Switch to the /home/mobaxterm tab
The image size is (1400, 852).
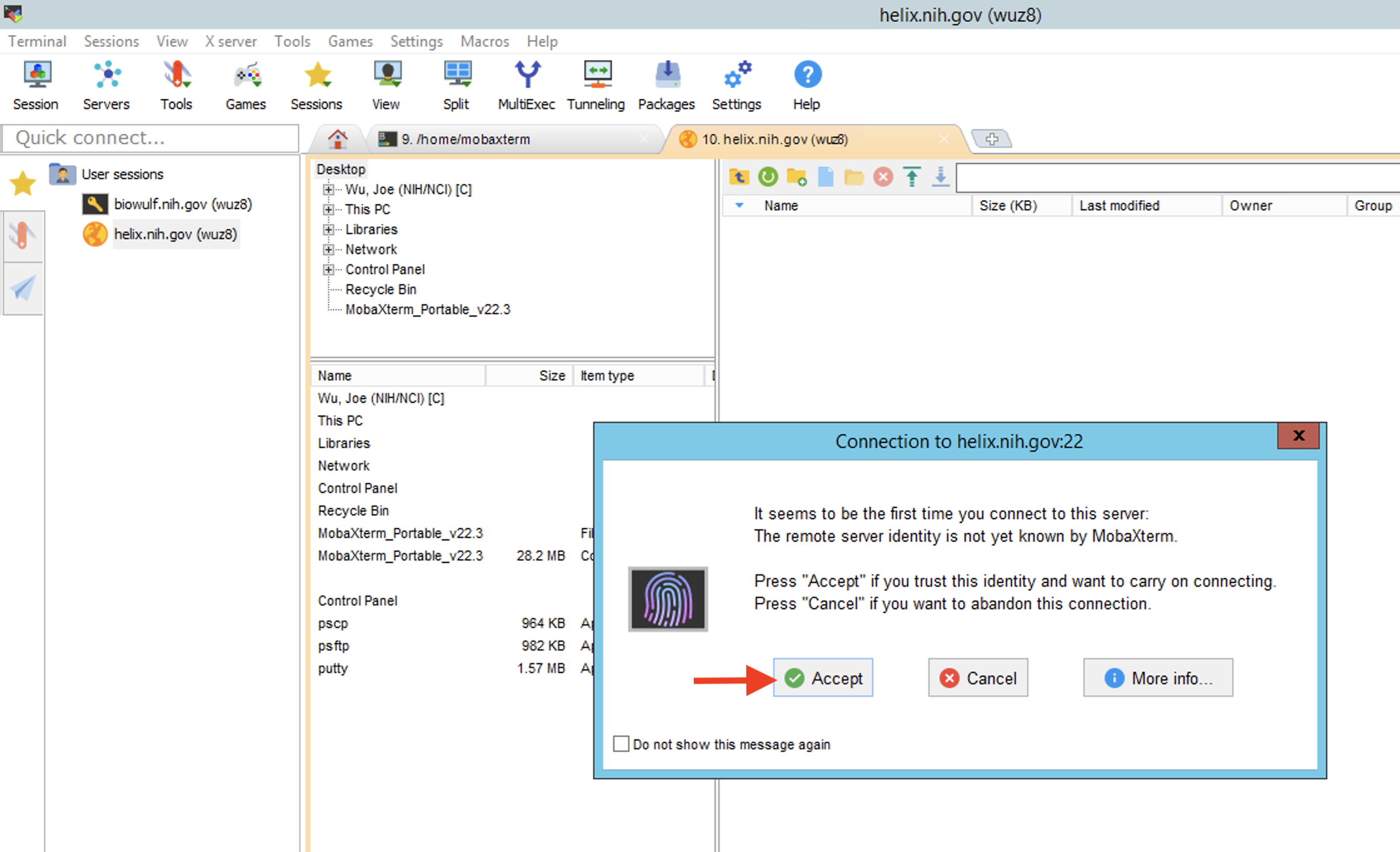(465, 139)
